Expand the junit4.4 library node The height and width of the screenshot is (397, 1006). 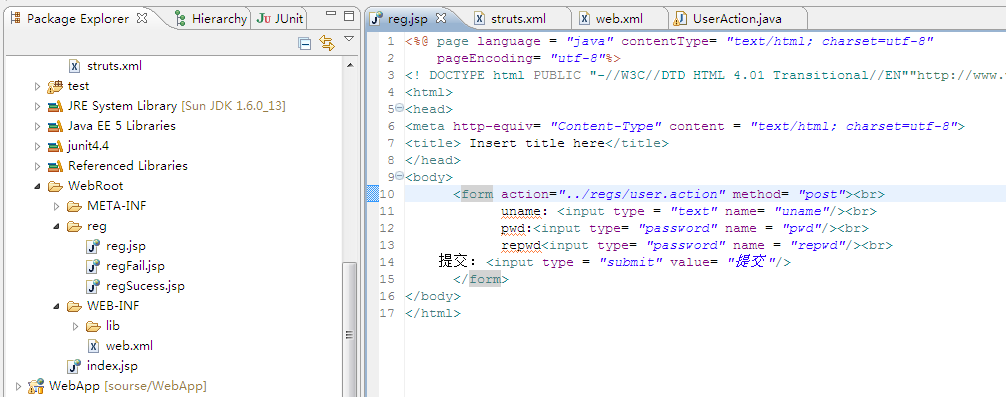tap(37, 146)
